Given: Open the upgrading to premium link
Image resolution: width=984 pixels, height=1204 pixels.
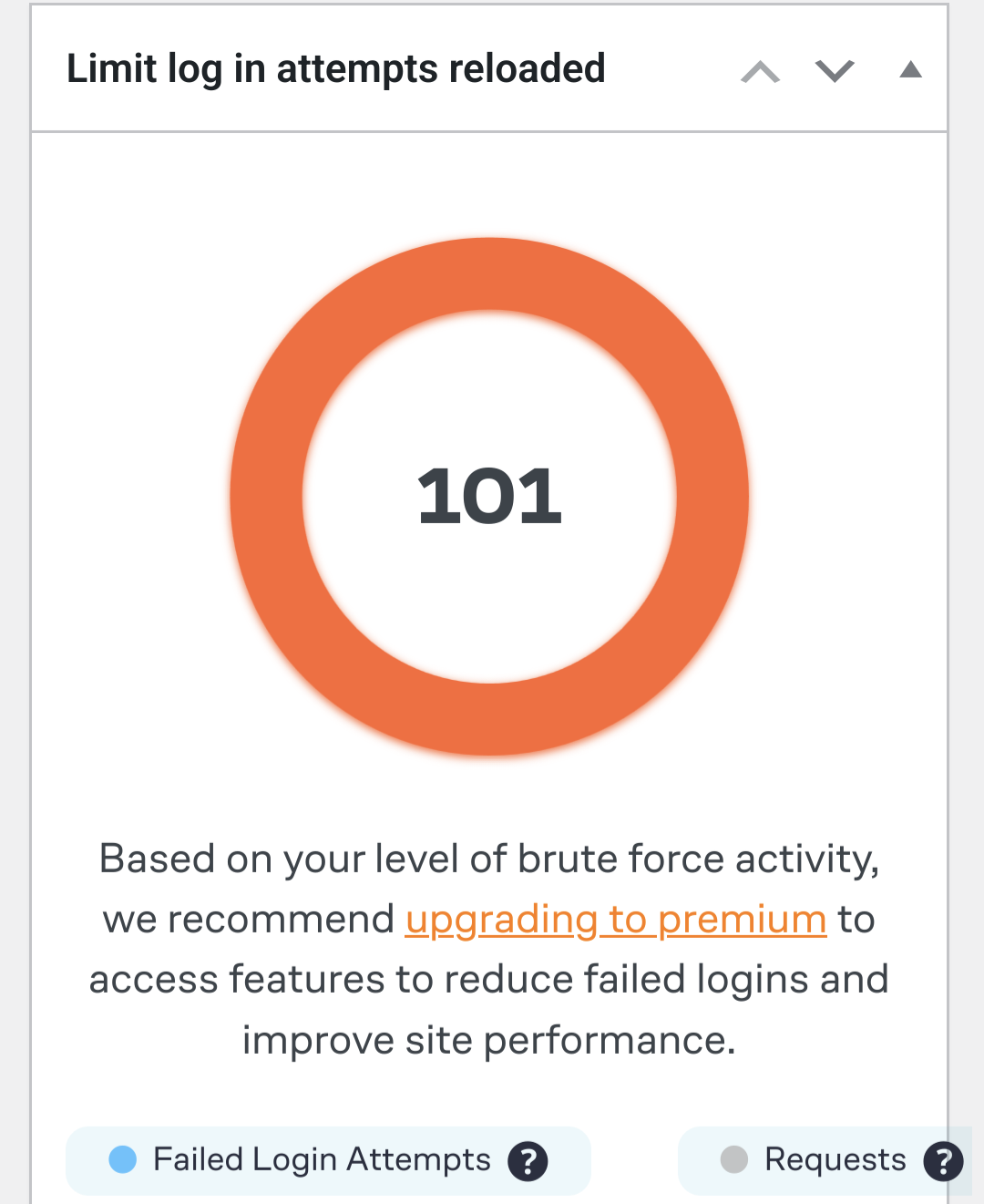Looking at the screenshot, I should coord(616,919).
